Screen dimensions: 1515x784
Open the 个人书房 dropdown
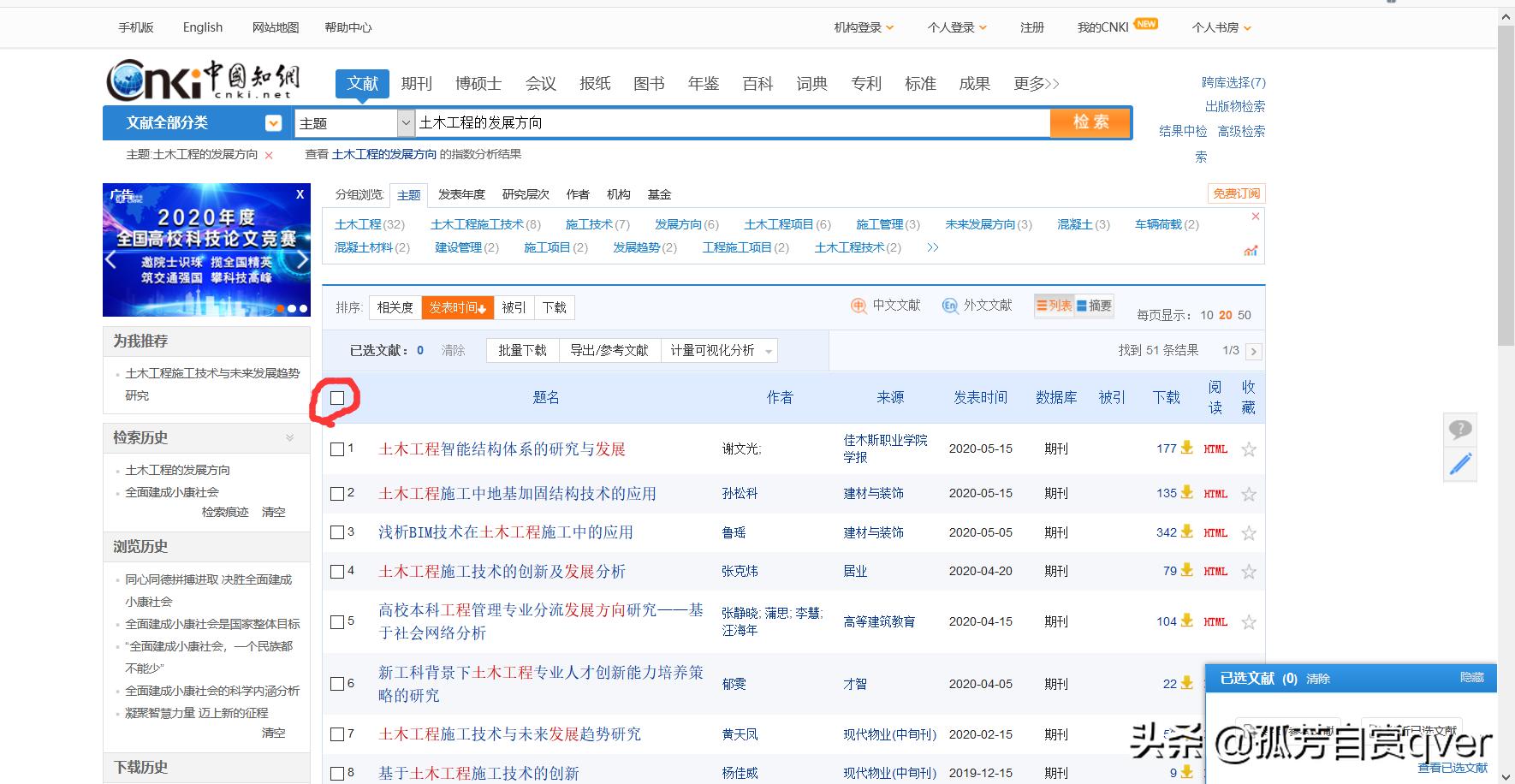1221,27
